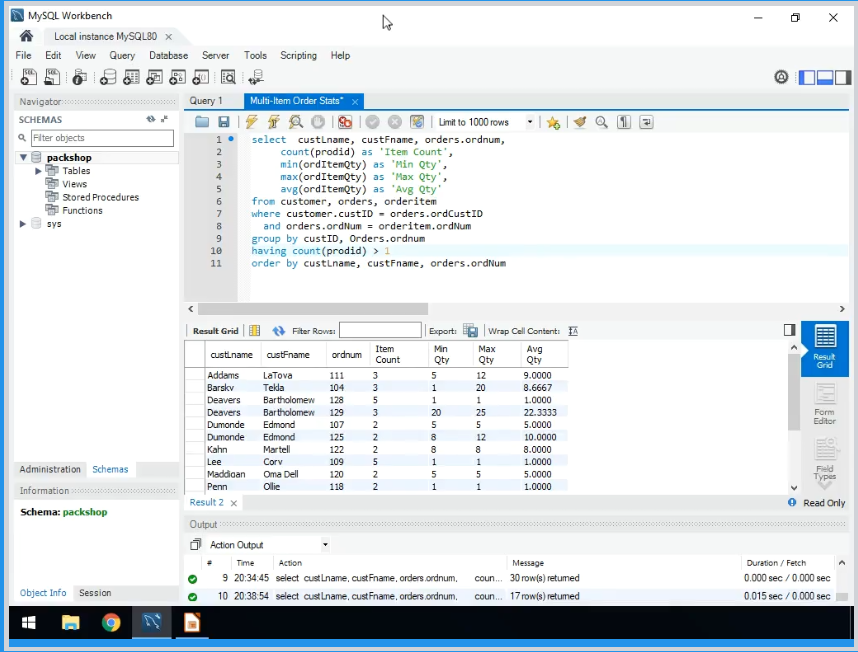Toggle autocommit mode in the query toolbar

(417, 122)
